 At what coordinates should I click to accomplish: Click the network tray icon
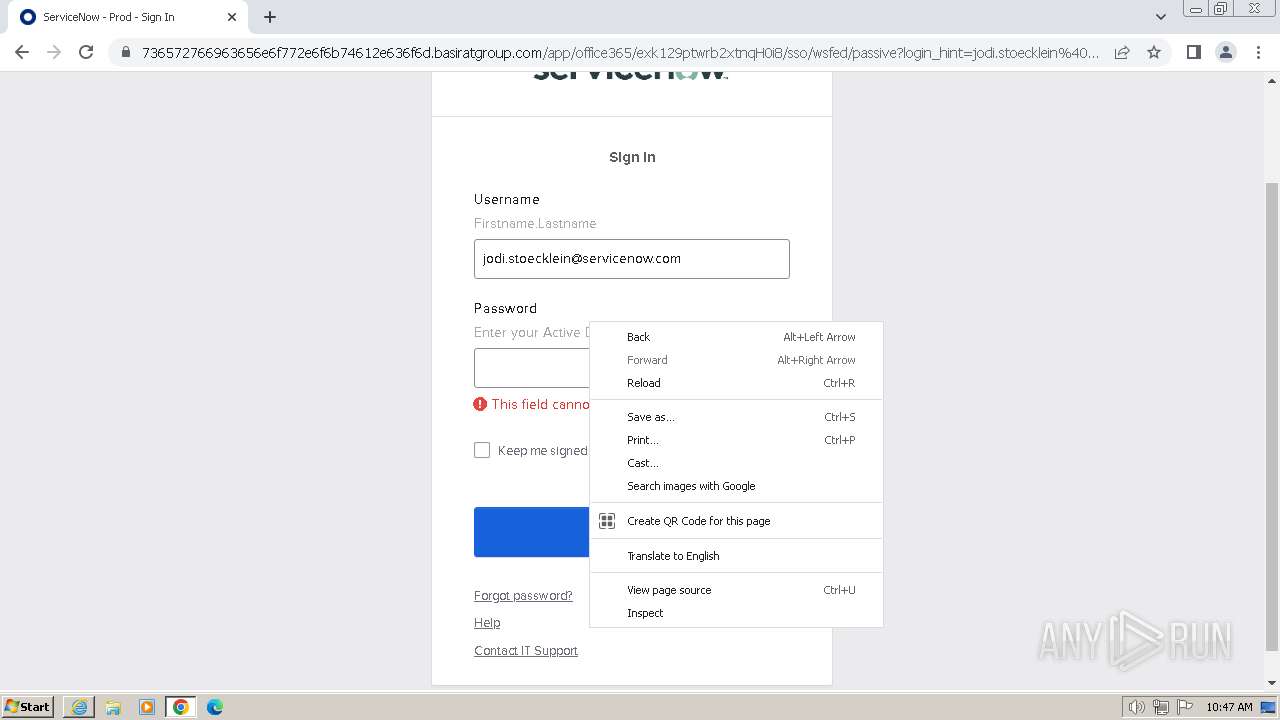click(x=1161, y=707)
